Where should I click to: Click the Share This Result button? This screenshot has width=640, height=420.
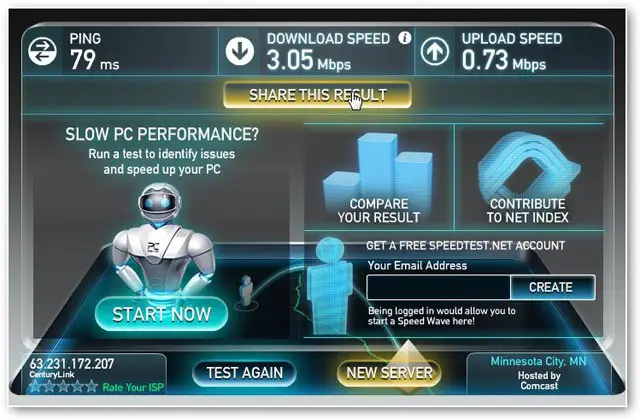pos(317,95)
